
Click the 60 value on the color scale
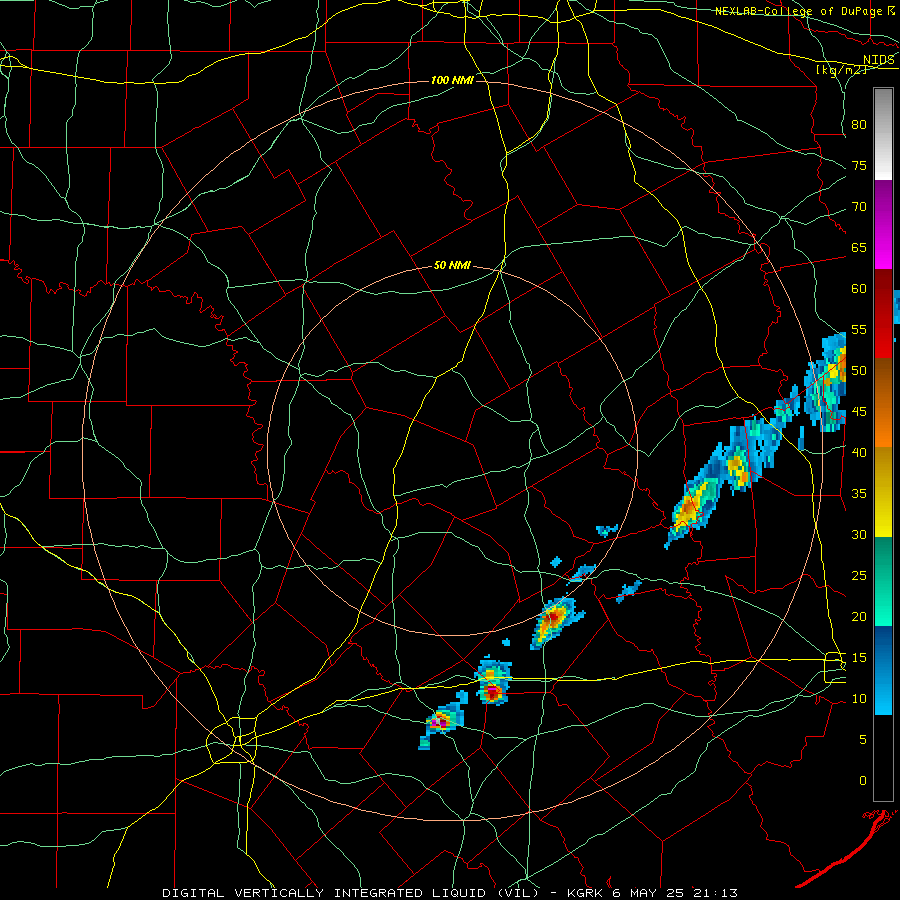pos(859,289)
